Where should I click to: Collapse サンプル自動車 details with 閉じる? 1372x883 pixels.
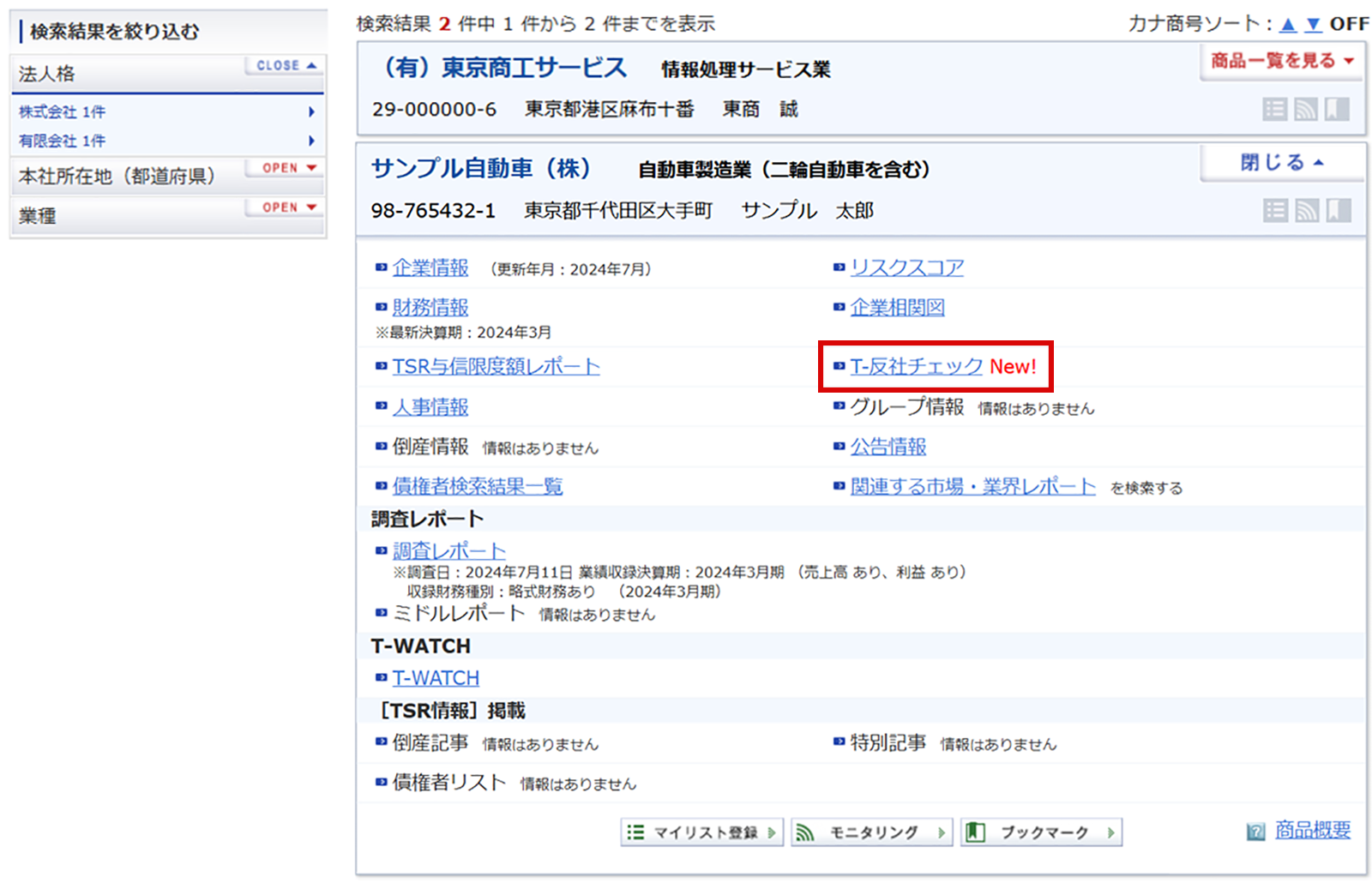point(1282,162)
